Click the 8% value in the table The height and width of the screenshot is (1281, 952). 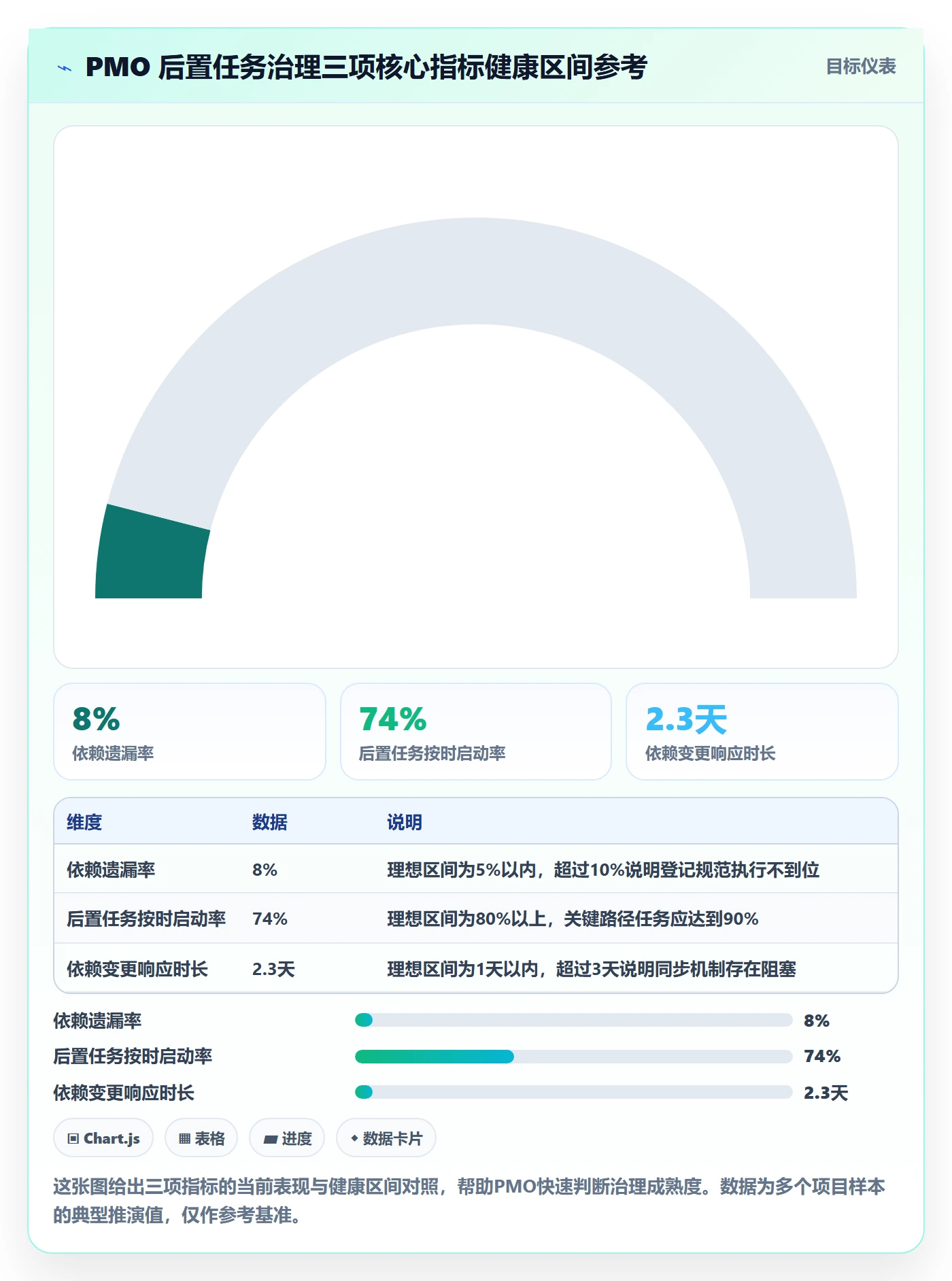click(x=265, y=870)
